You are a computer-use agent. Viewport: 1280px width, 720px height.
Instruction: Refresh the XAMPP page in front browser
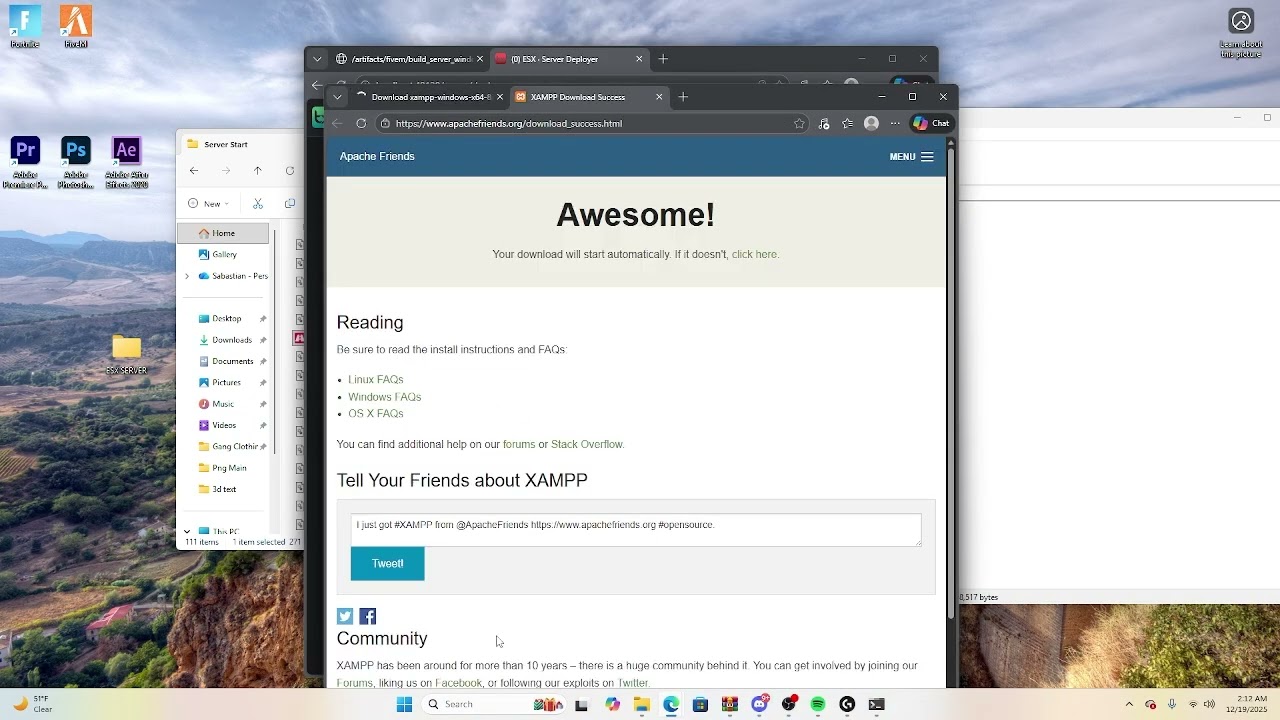tap(361, 123)
